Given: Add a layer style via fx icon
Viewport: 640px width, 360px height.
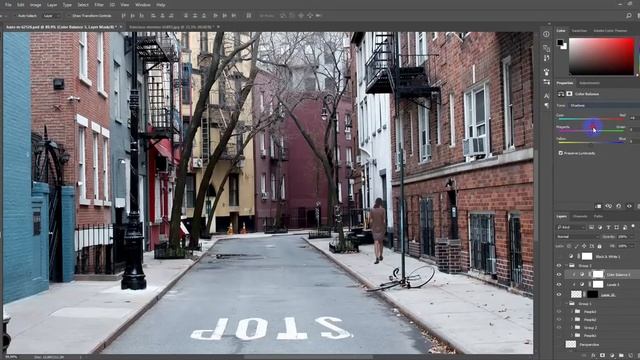Looking at the screenshot, I should pyautogui.click(x=593, y=356).
